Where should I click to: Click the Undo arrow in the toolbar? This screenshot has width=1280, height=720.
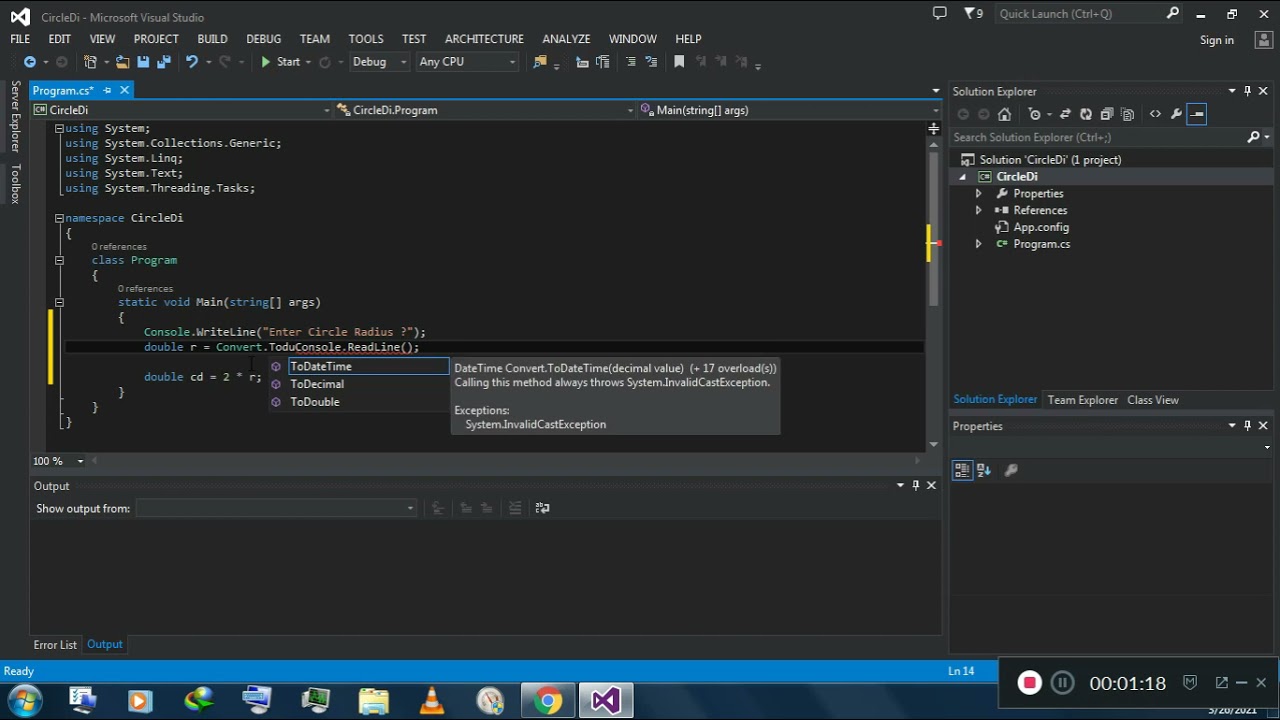pos(191,62)
